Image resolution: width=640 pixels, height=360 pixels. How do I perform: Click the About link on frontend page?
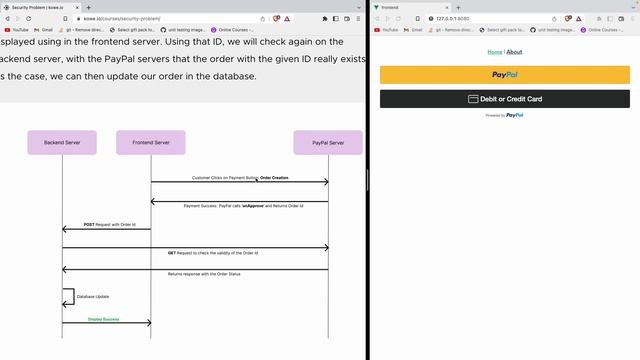(x=514, y=52)
